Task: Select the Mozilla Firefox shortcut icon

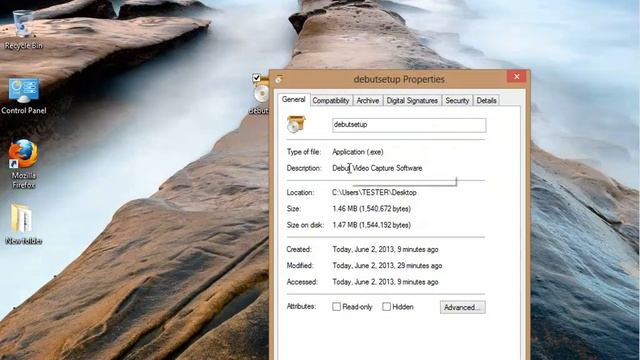Action: coord(23,164)
